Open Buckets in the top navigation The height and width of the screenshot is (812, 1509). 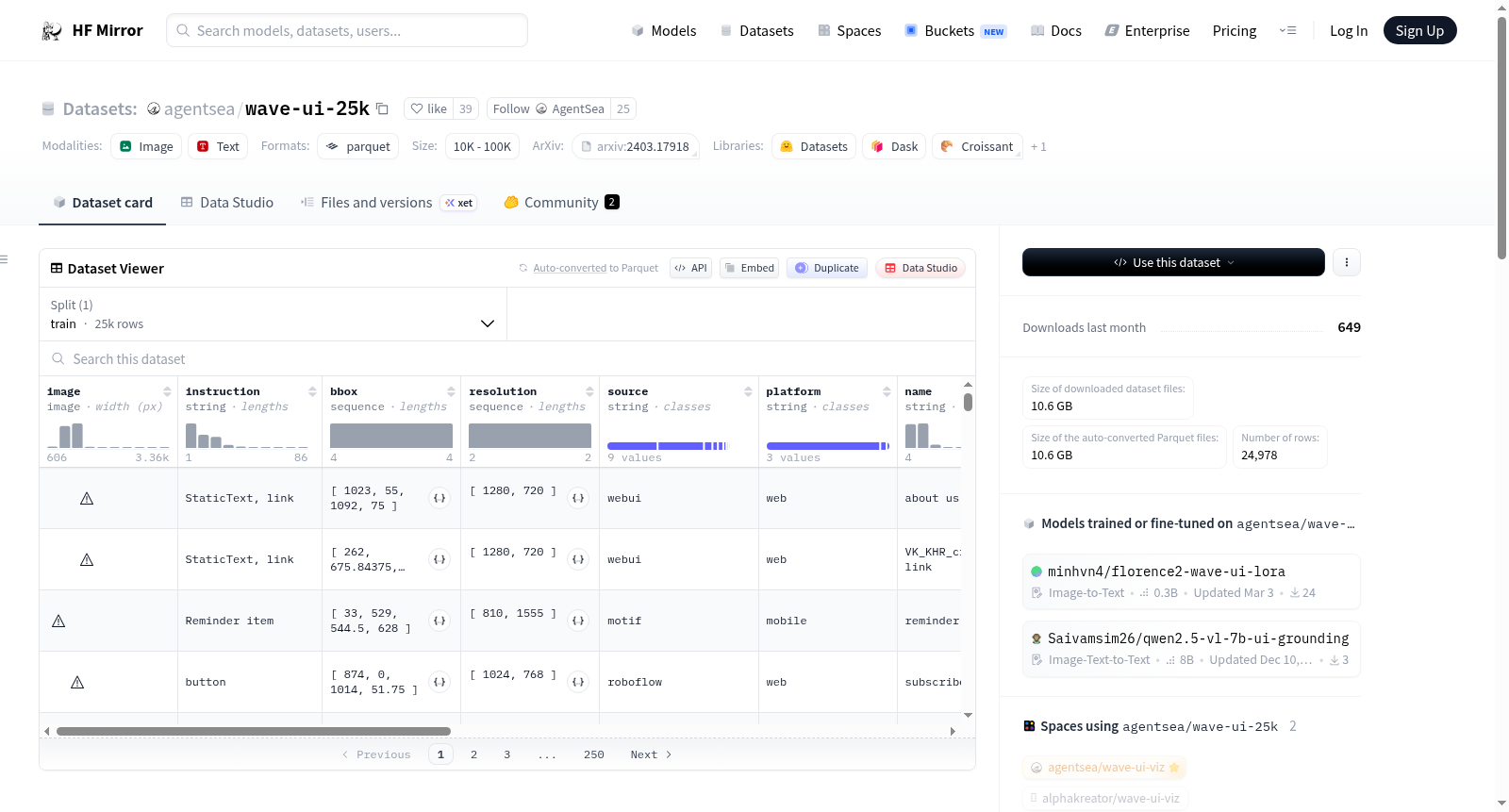tap(955, 30)
